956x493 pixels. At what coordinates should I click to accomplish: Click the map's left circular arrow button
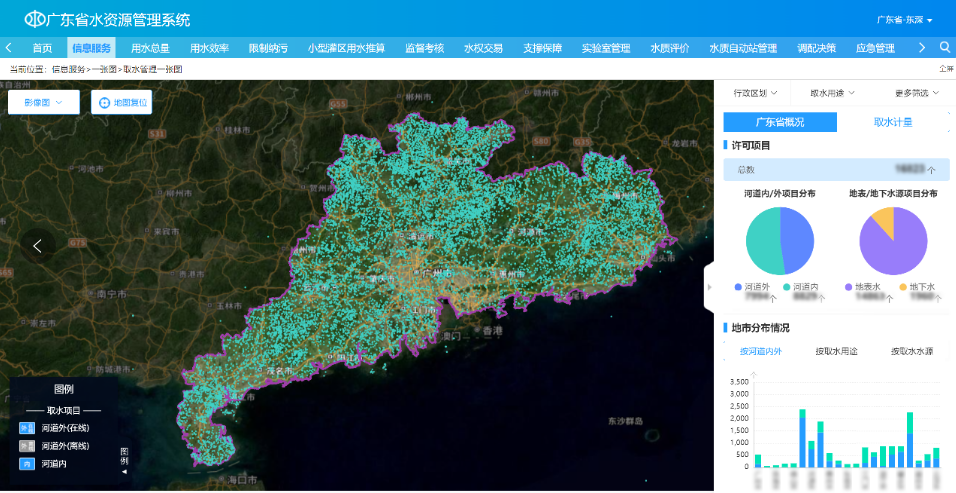(x=38, y=245)
